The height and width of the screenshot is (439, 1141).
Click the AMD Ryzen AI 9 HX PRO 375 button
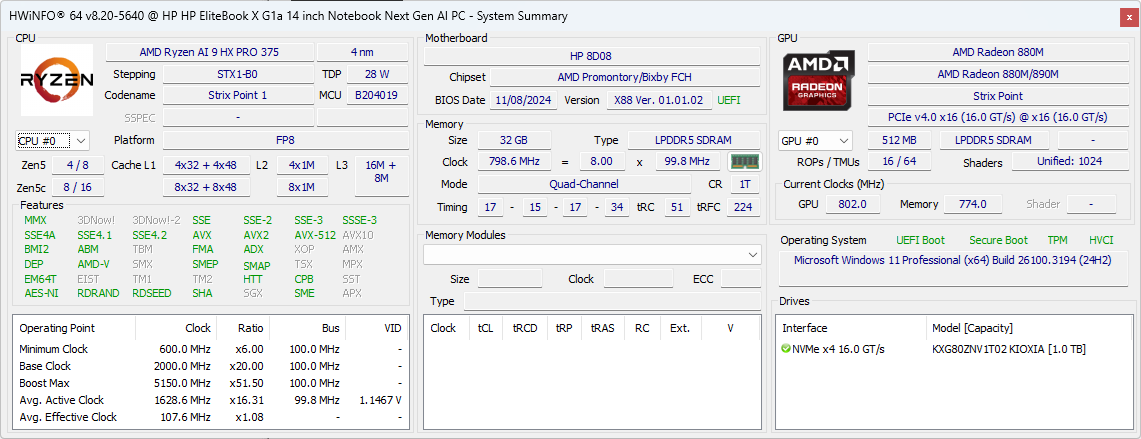208,52
